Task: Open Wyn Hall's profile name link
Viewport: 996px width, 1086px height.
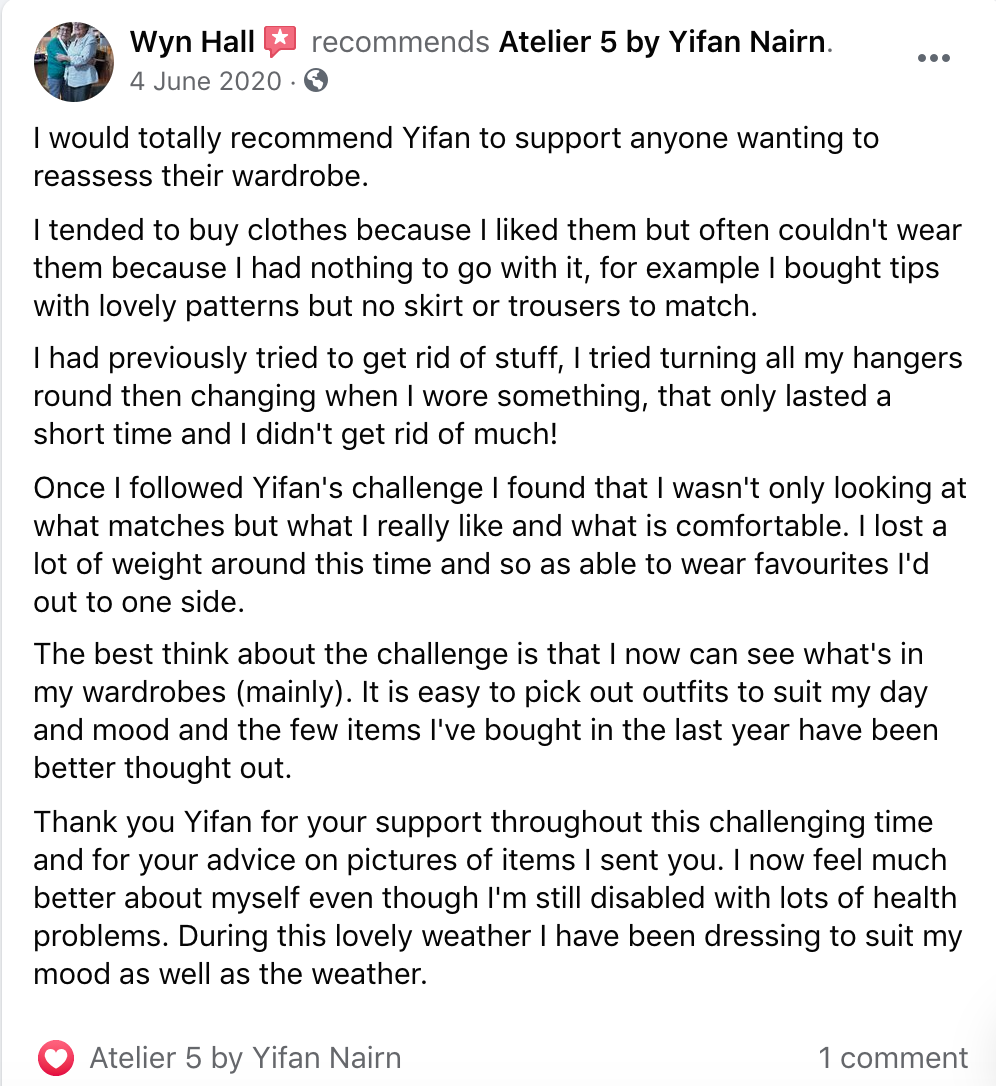Action: (x=192, y=42)
